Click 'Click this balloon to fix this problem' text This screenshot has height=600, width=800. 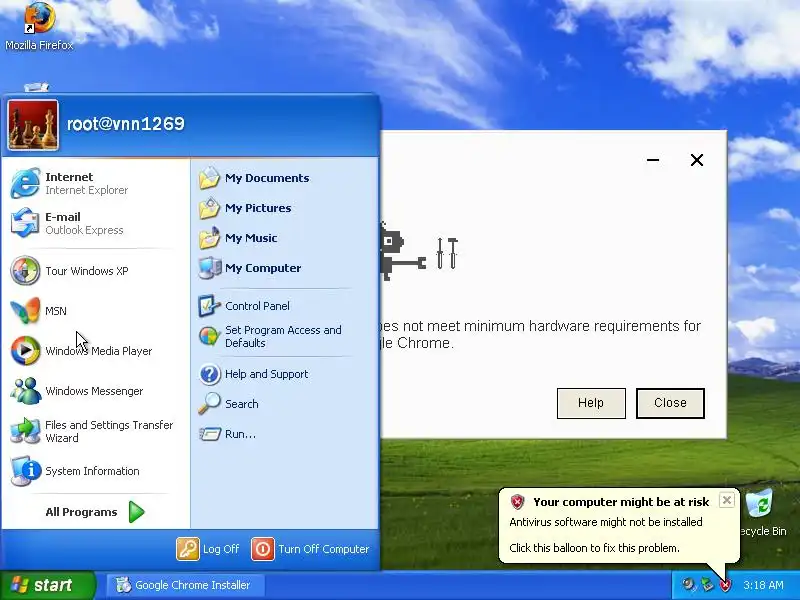(x=594, y=548)
